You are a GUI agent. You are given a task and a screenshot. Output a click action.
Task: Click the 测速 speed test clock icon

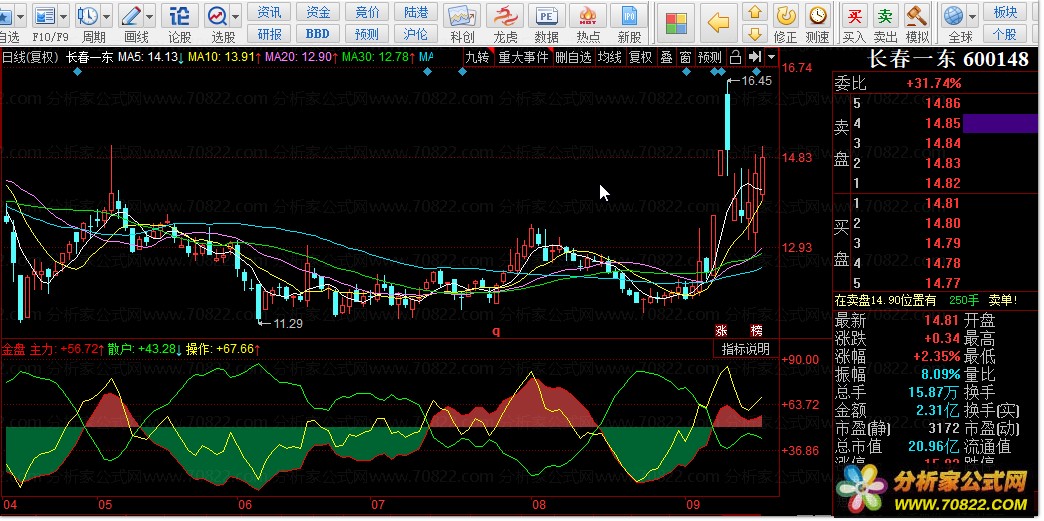point(818,15)
